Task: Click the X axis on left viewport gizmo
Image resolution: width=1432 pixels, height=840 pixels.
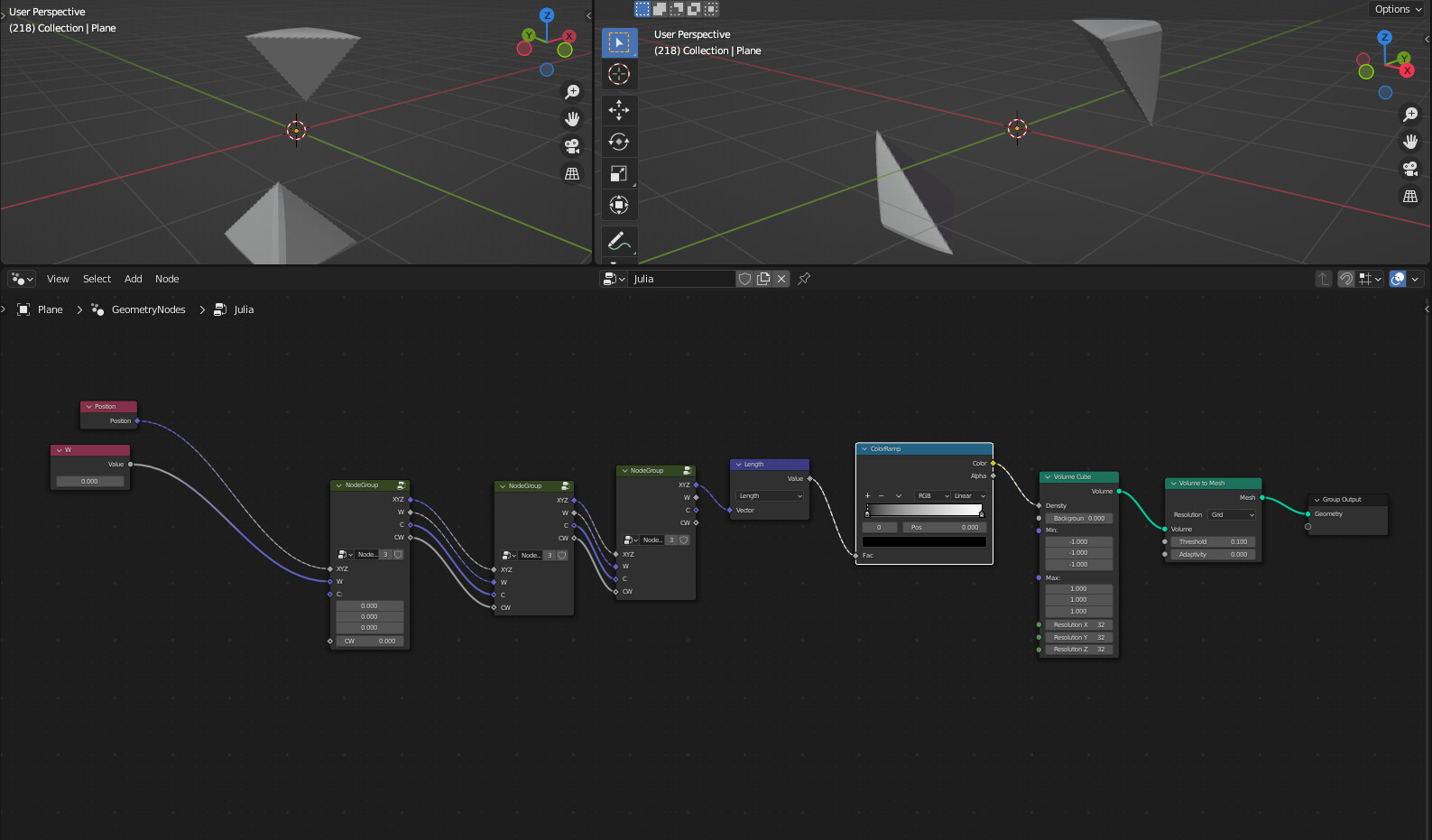Action: (x=568, y=36)
